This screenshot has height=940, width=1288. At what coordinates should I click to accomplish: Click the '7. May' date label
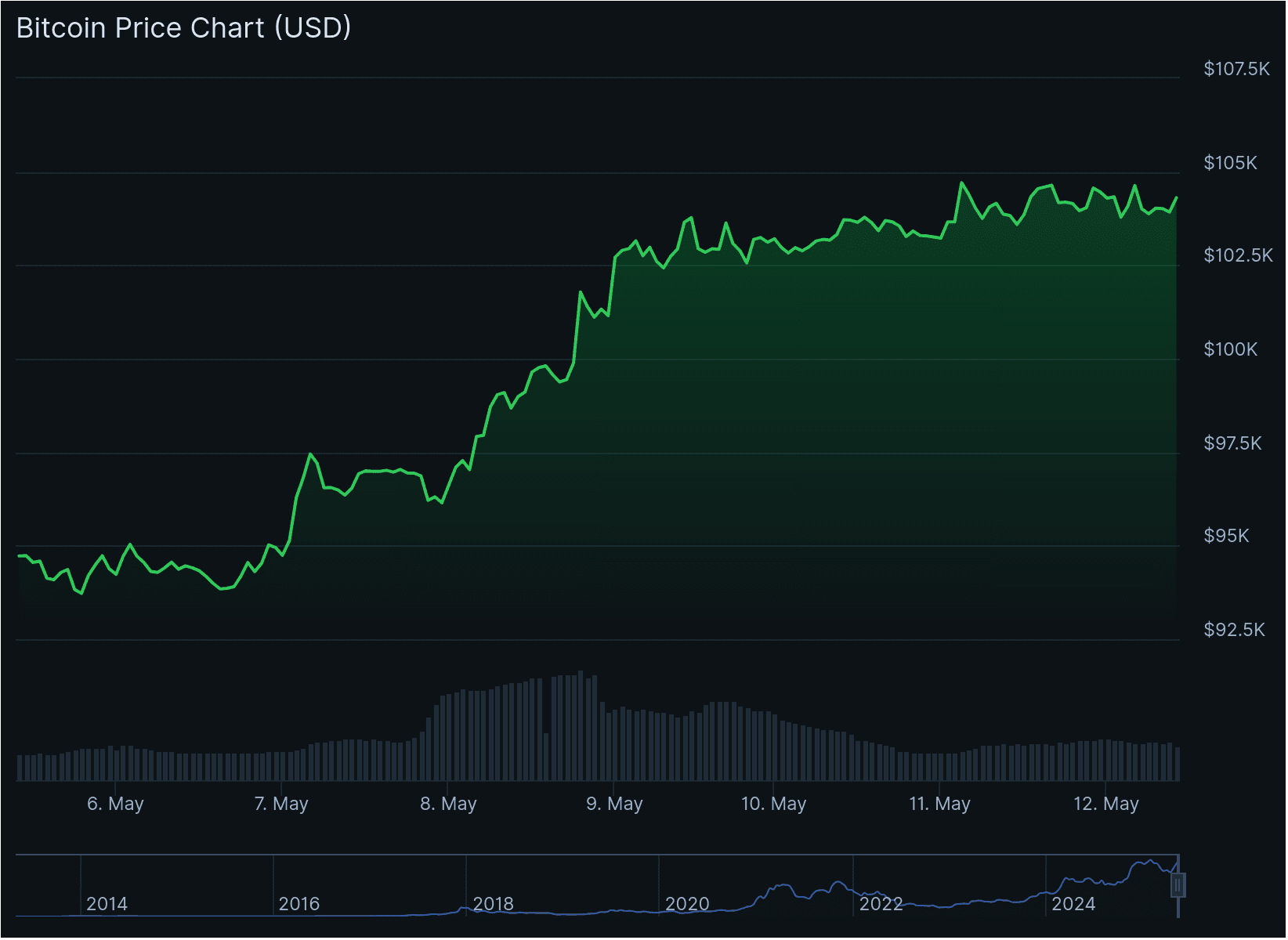click(x=281, y=804)
